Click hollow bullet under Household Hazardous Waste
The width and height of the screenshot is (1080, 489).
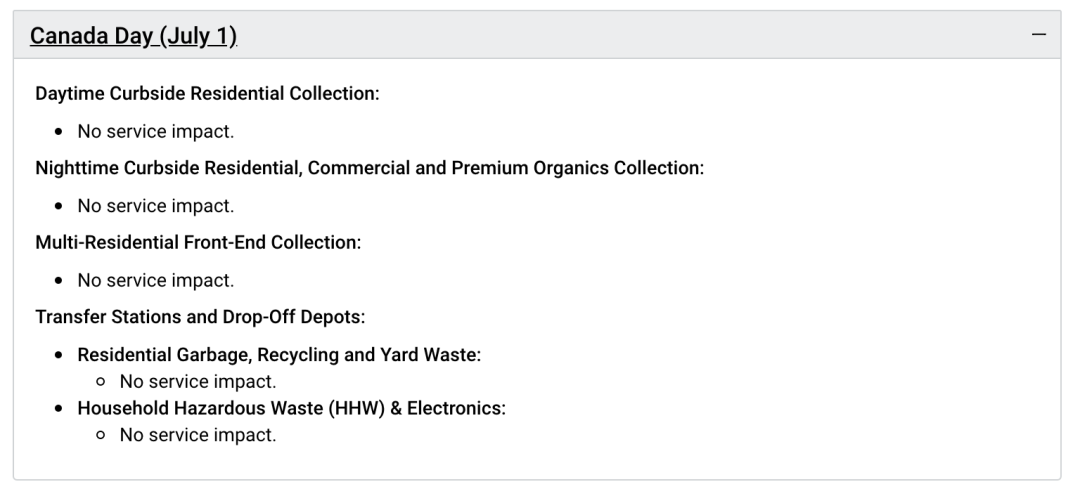point(104,436)
